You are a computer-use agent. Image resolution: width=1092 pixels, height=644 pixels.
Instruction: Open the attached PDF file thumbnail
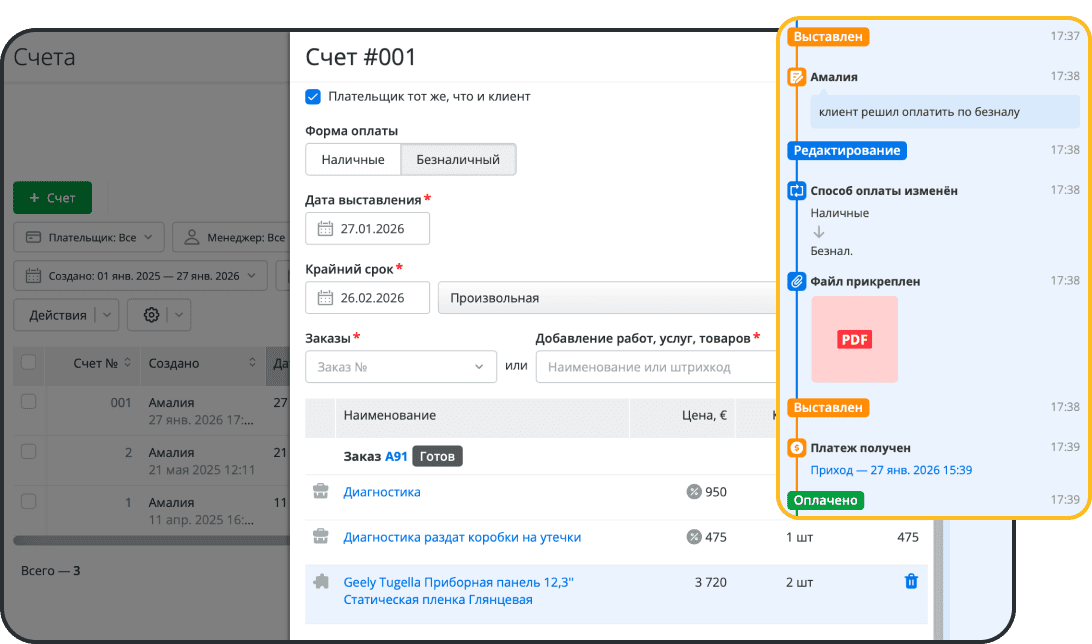point(854,339)
